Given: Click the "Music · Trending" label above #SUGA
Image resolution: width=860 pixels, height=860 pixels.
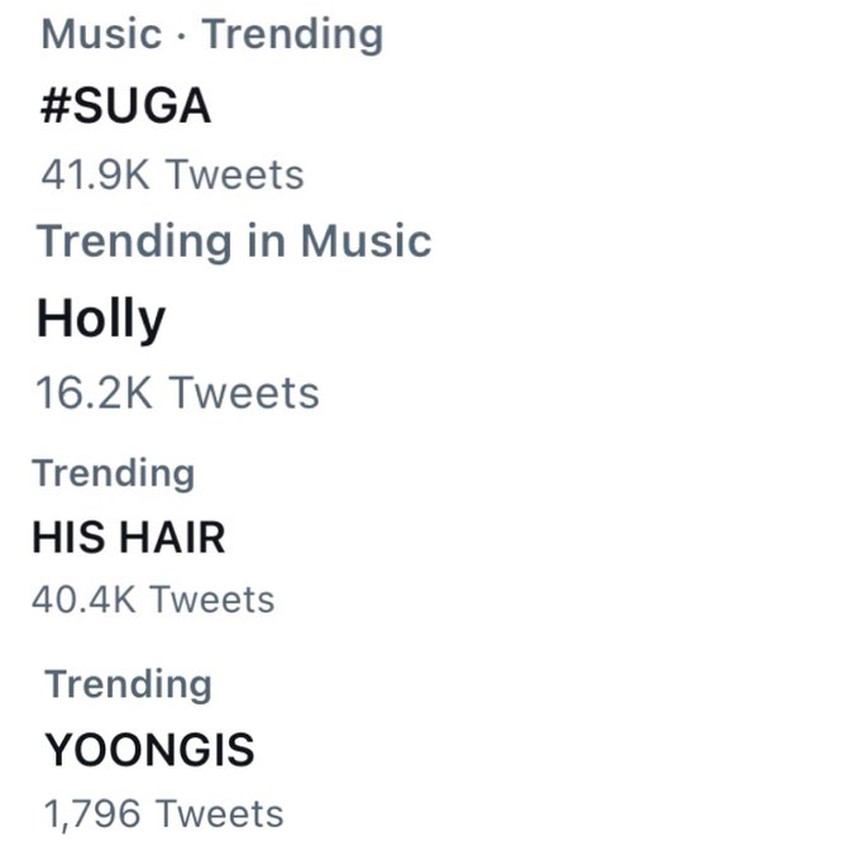Looking at the screenshot, I should click(x=211, y=35).
